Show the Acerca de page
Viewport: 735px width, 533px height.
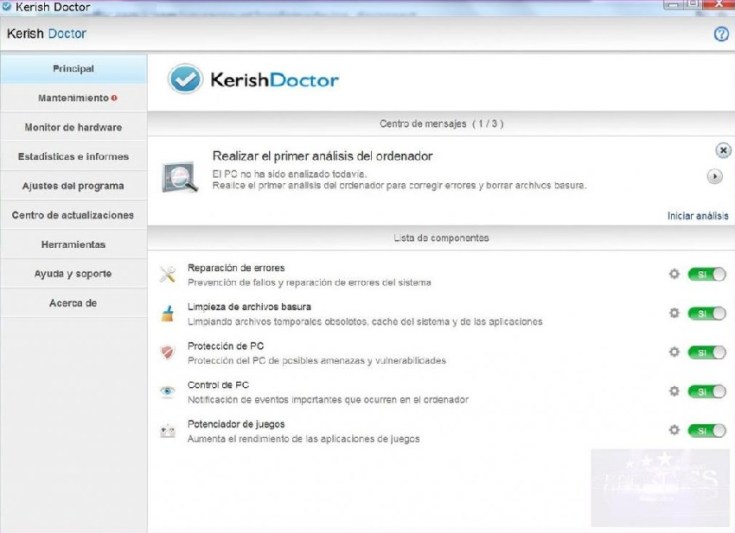tap(74, 303)
